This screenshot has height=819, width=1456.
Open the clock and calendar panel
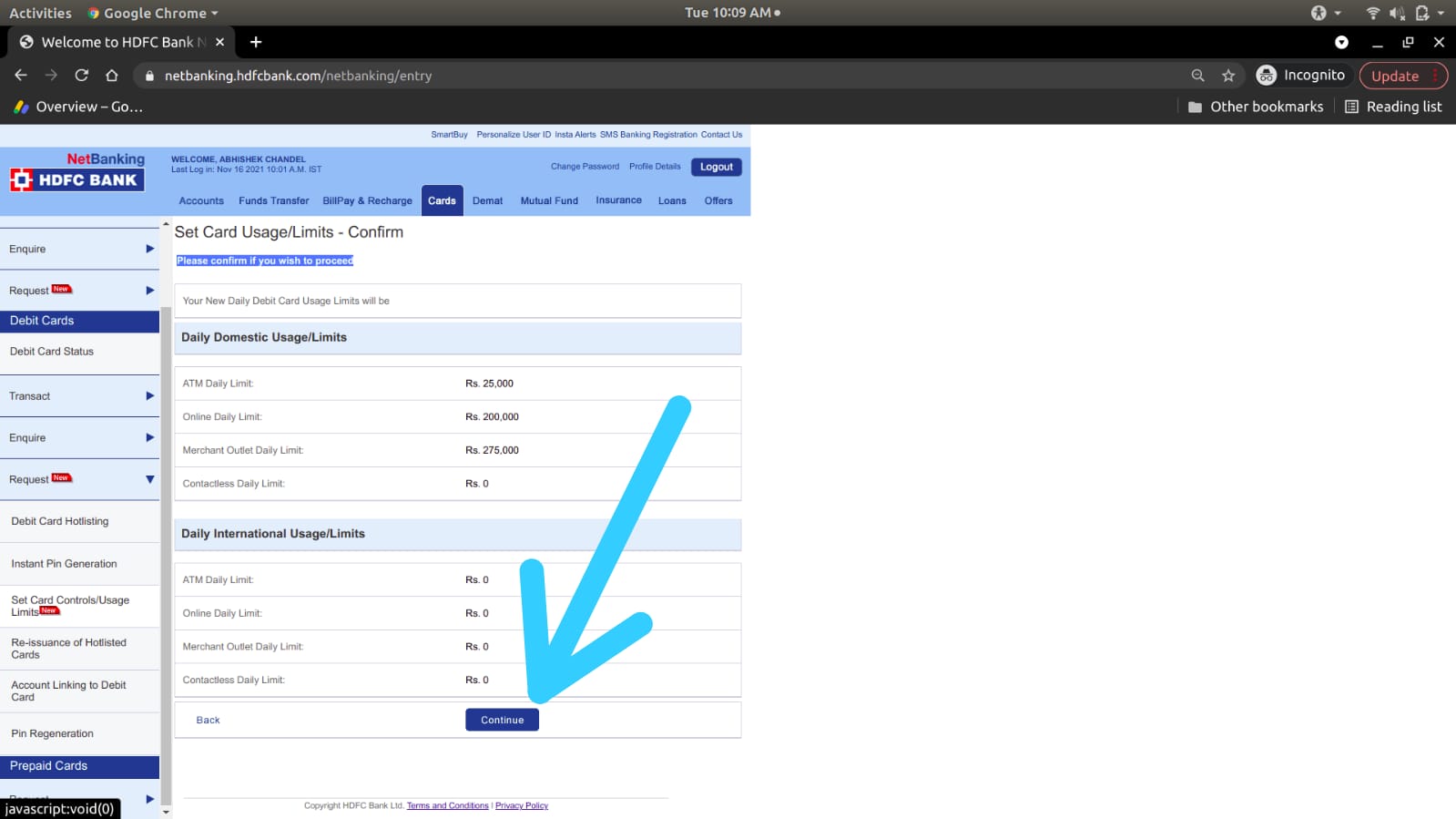[732, 13]
